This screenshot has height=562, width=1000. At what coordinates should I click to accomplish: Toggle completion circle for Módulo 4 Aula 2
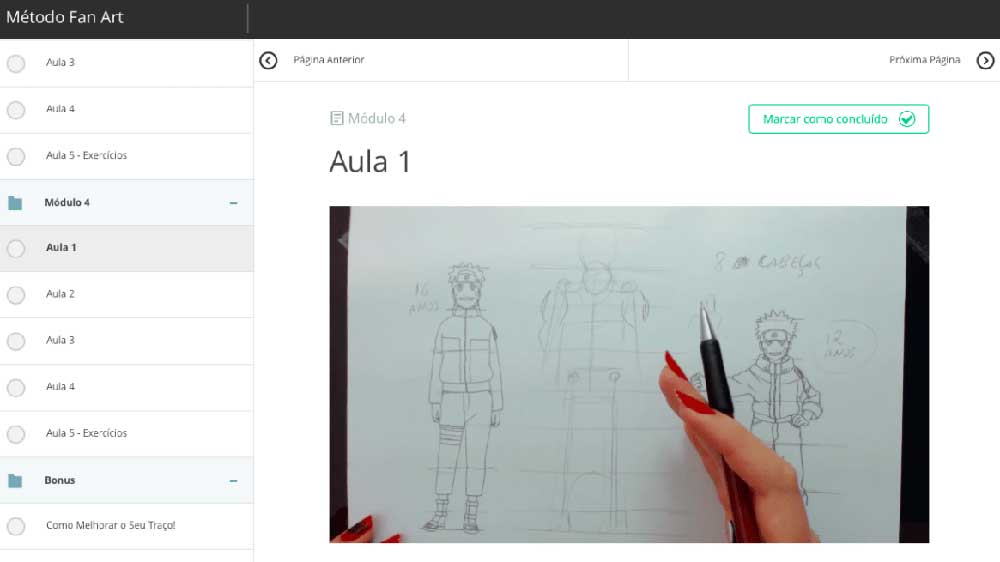[x=16, y=295]
